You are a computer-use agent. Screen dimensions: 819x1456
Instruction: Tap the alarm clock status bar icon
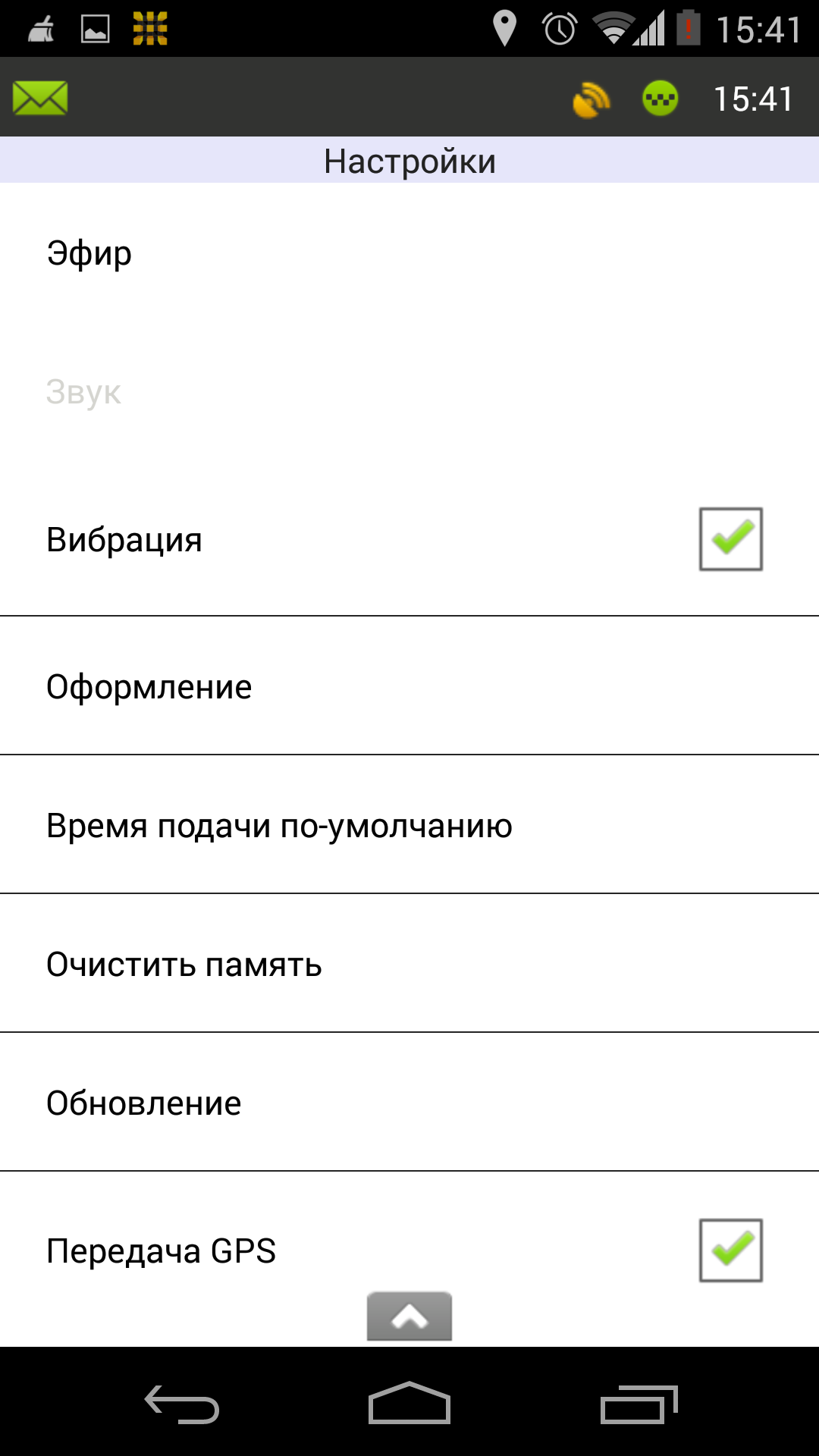pyautogui.click(x=560, y=29)
